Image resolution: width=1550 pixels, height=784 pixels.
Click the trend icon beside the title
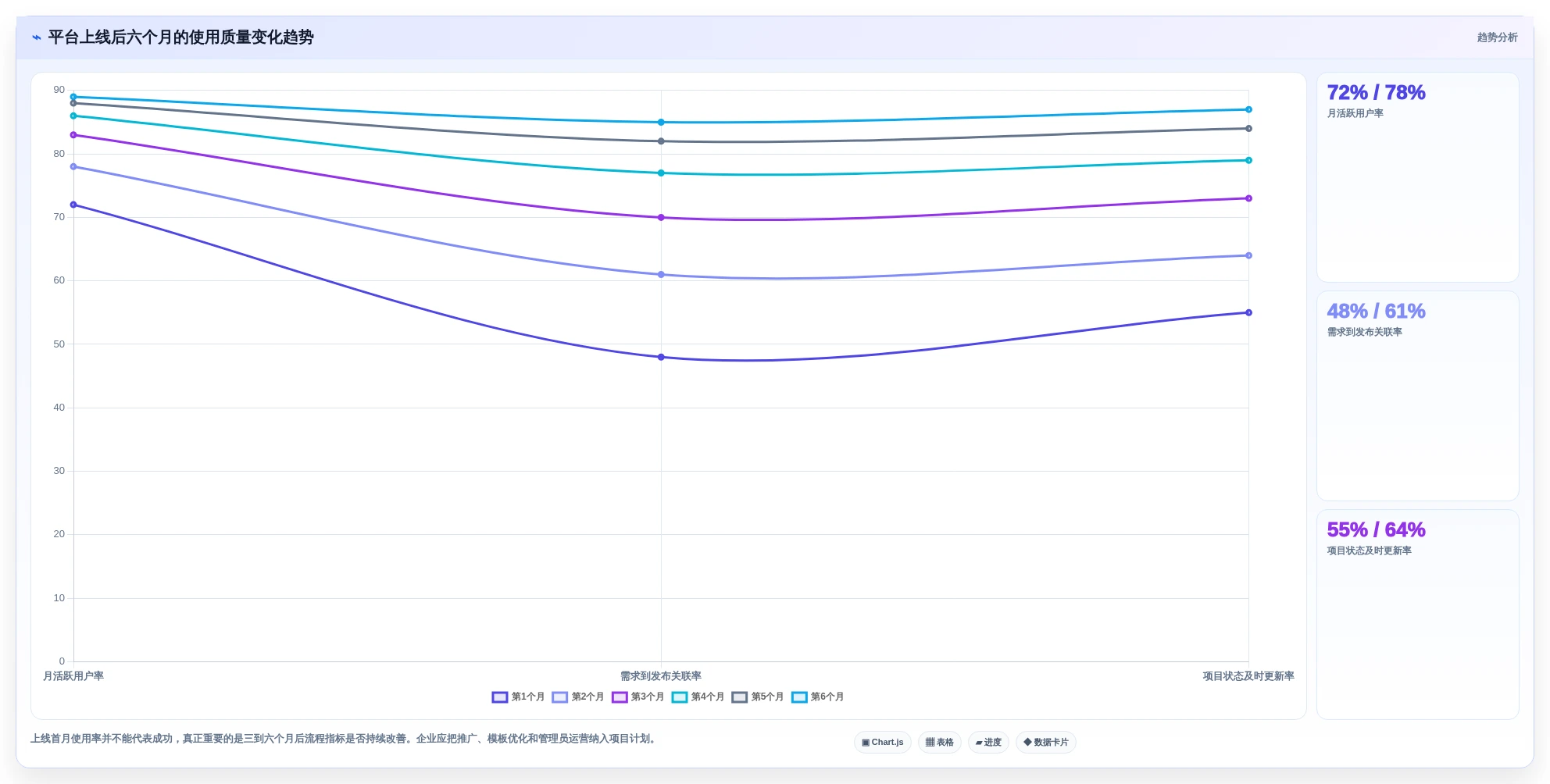pyautogui.click(x=37, y=37)
